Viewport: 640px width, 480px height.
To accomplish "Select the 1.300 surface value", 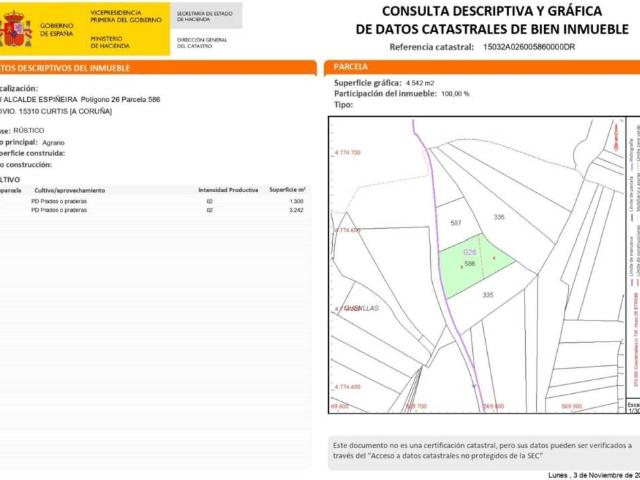I will 296,201.
